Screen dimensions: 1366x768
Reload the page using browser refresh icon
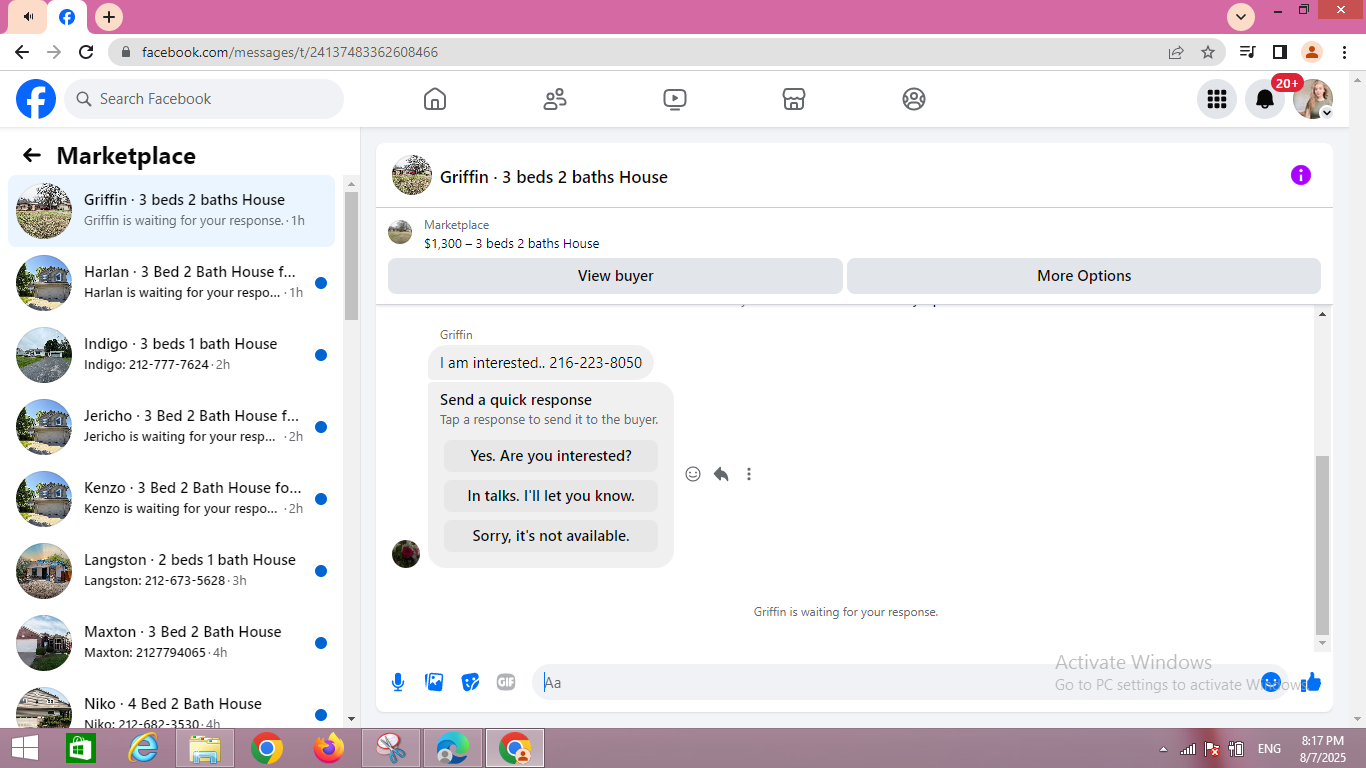pyautogui.click(x=86, y=52)
